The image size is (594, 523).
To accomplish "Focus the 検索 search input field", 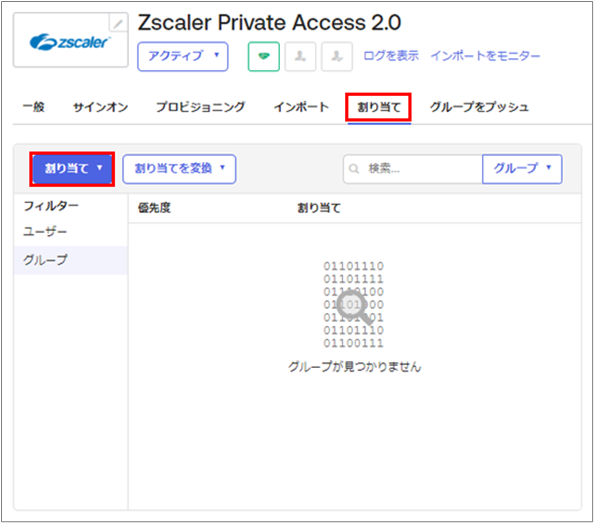I will [x=413, y=169].
